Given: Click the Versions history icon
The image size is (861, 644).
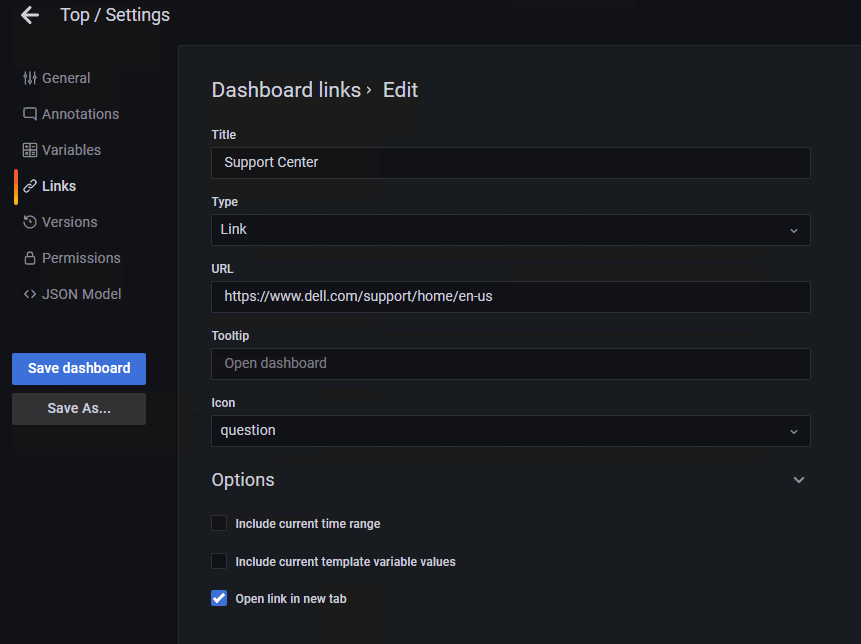Looking at the screenshot, I should 30,222.
